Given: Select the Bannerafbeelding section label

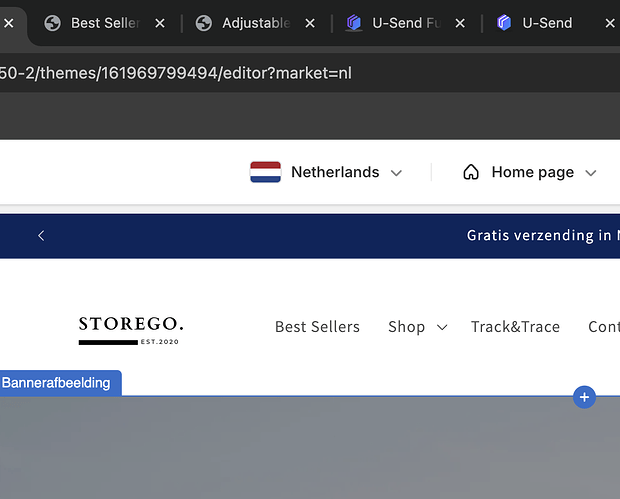Looking at the screenshot, I should coord(57,383).
